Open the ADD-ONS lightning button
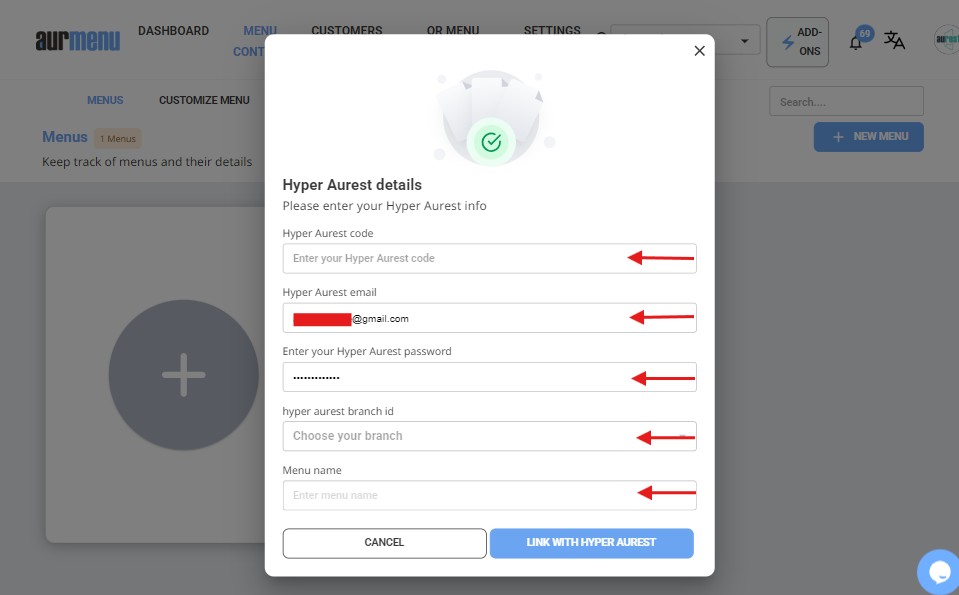 point(797,42)
